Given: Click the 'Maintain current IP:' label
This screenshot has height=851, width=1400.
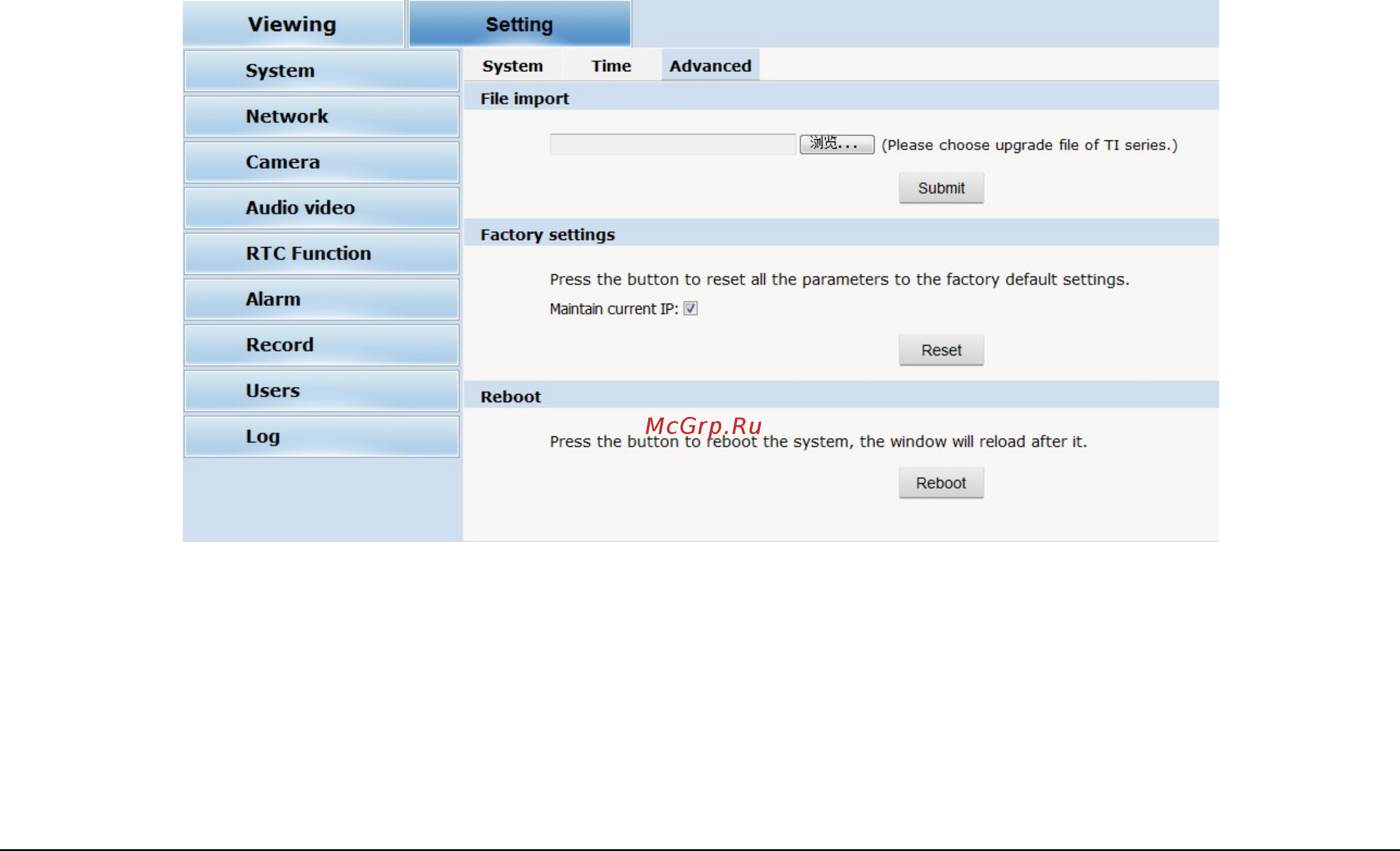Looking at the screenshot, I should [614, 309].
